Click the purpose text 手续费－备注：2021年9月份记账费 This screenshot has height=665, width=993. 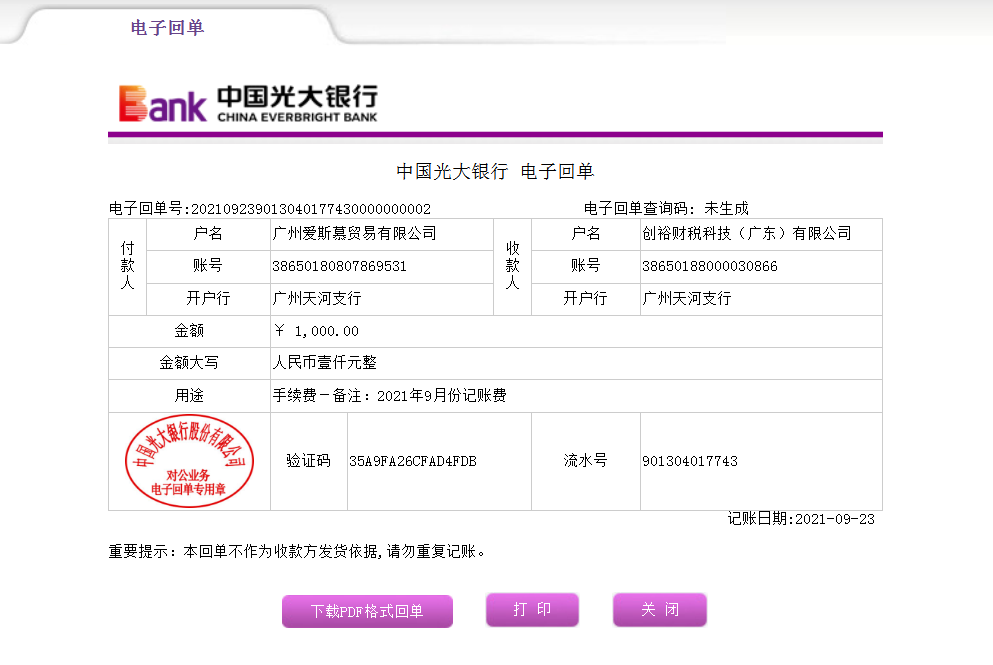point(389,396)
